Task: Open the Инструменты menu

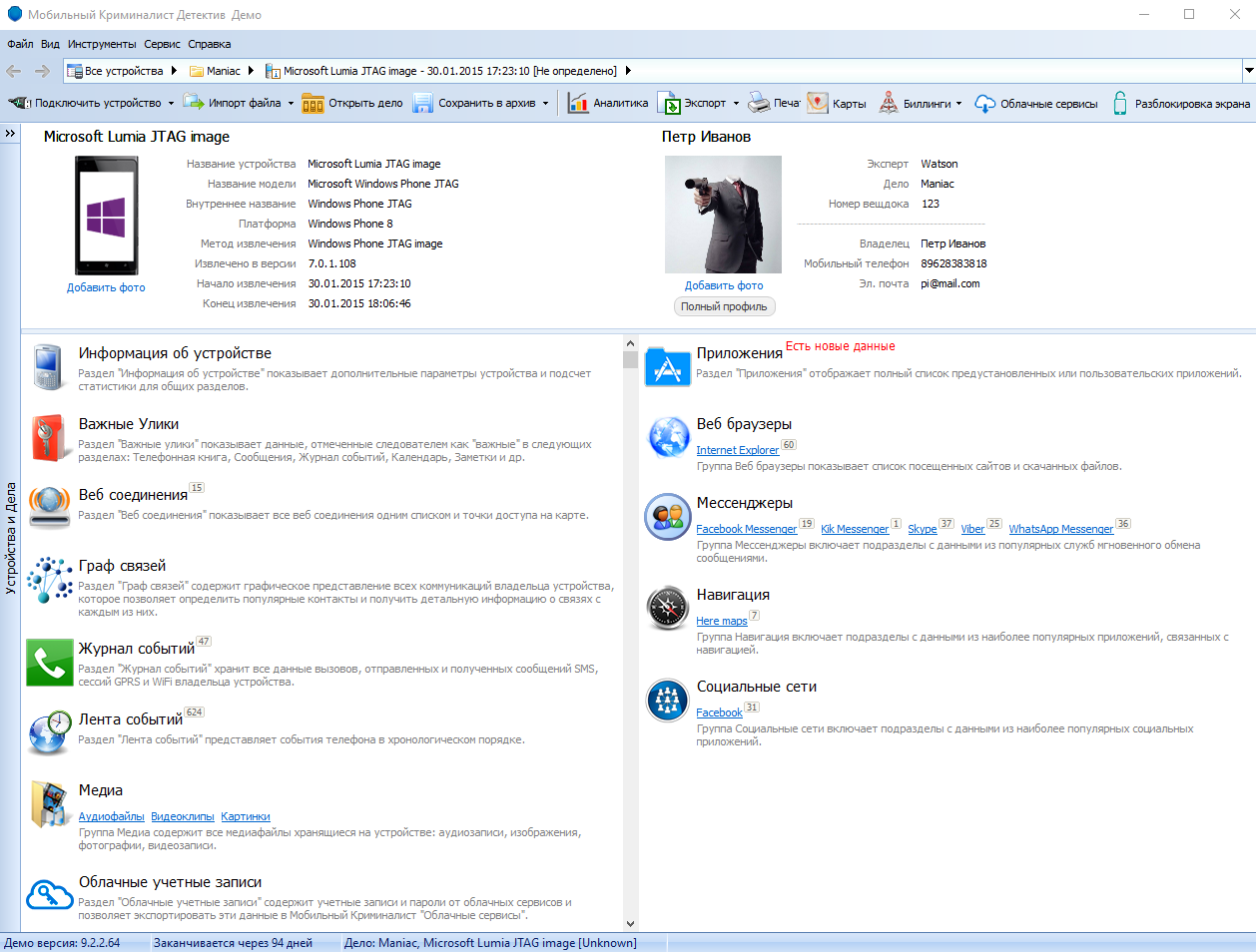Action: (x=102, y=44)
